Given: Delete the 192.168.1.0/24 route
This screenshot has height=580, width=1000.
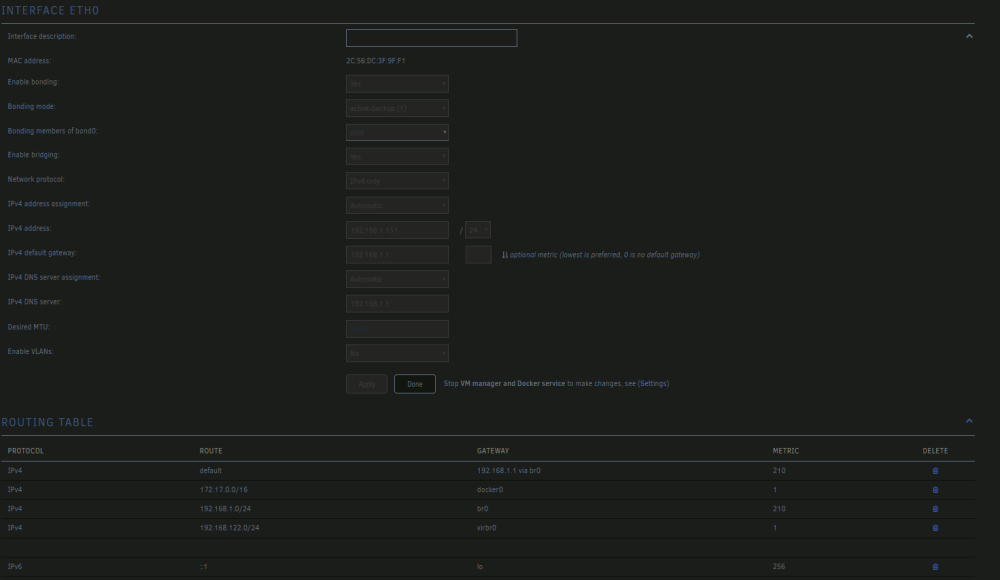Looking at the screenshot, I should pos(935,509).
